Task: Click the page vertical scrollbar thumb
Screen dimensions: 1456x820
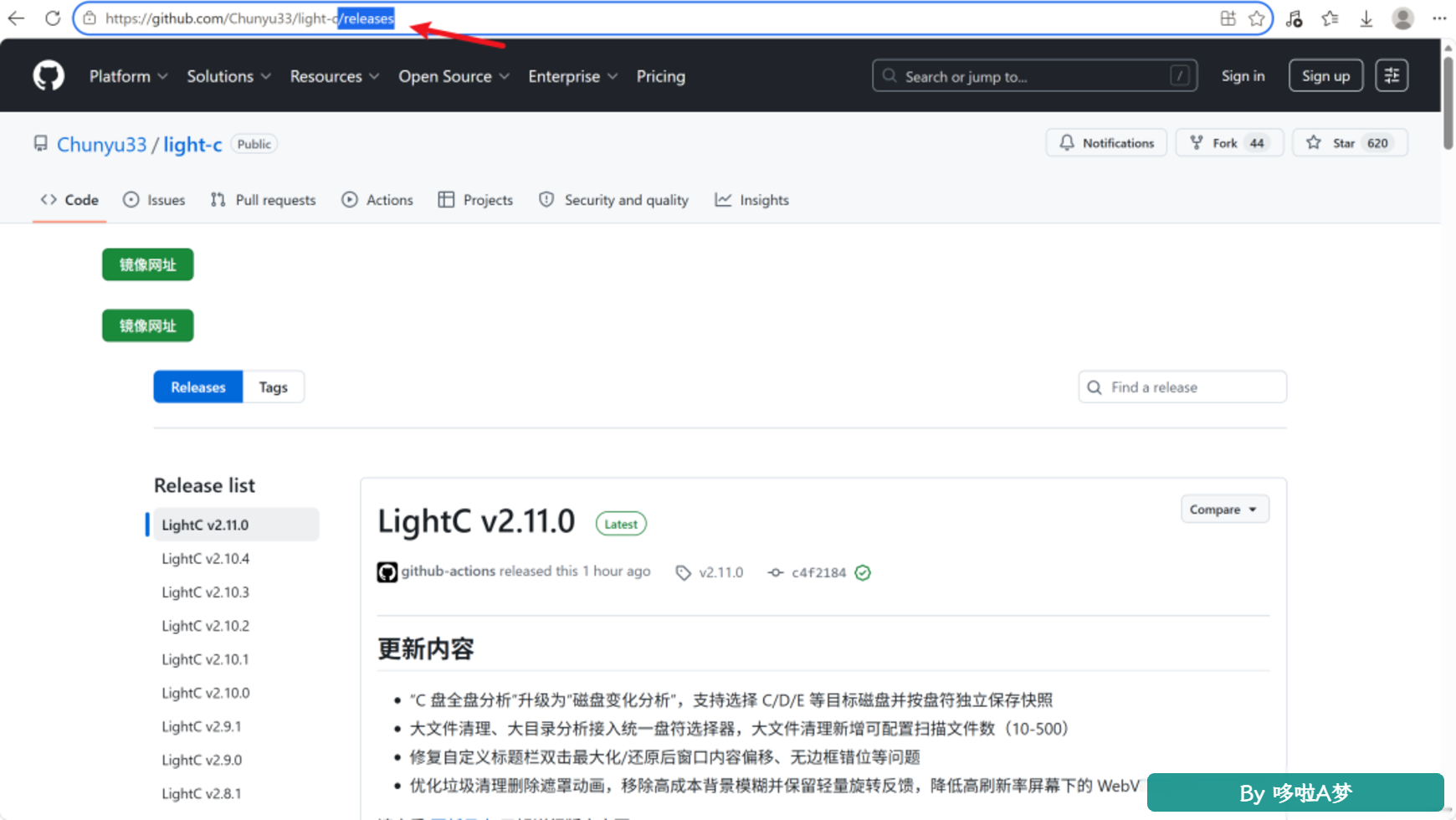Action: click(x=1448, y=102)
